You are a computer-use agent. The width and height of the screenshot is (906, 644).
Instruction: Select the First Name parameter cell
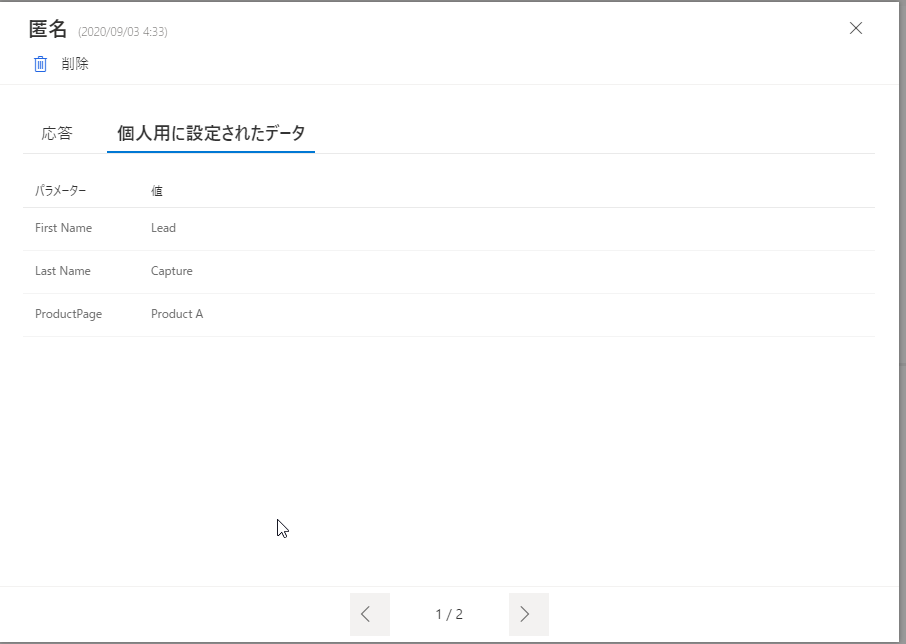pos(64,228)
